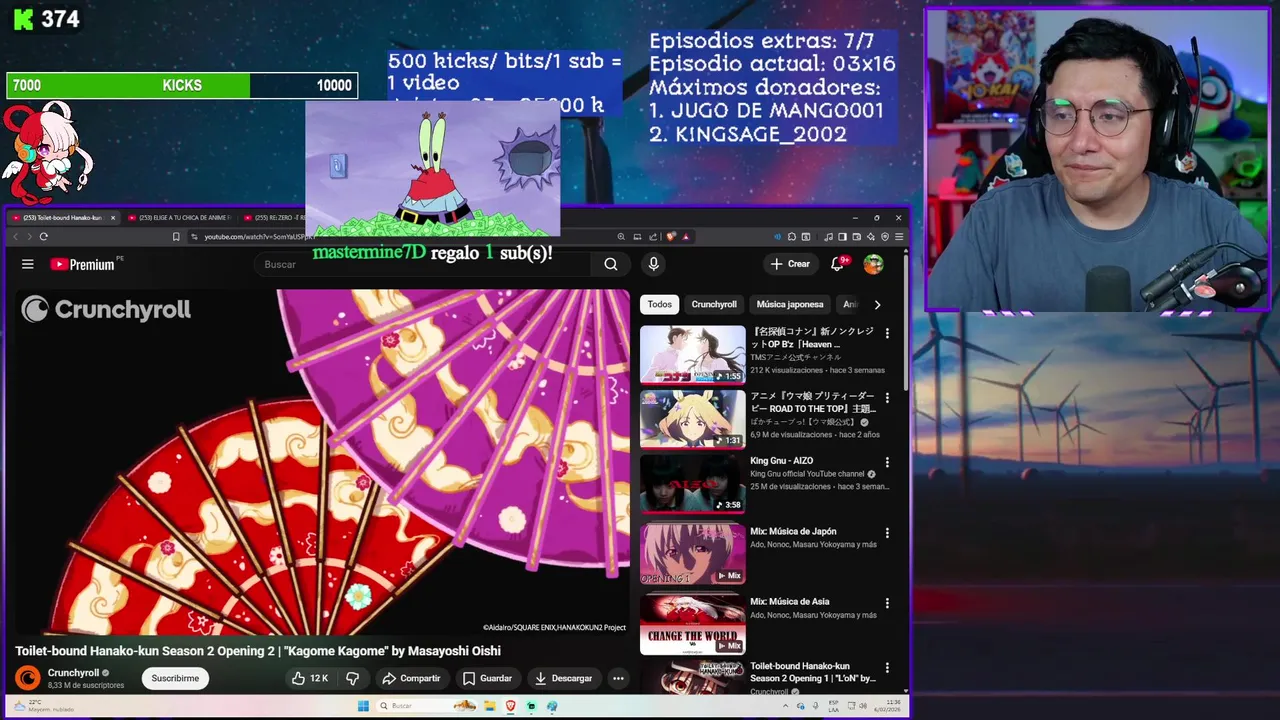Click the YouTube Premium logo
1280x720 pixels.
coord(82,264)
